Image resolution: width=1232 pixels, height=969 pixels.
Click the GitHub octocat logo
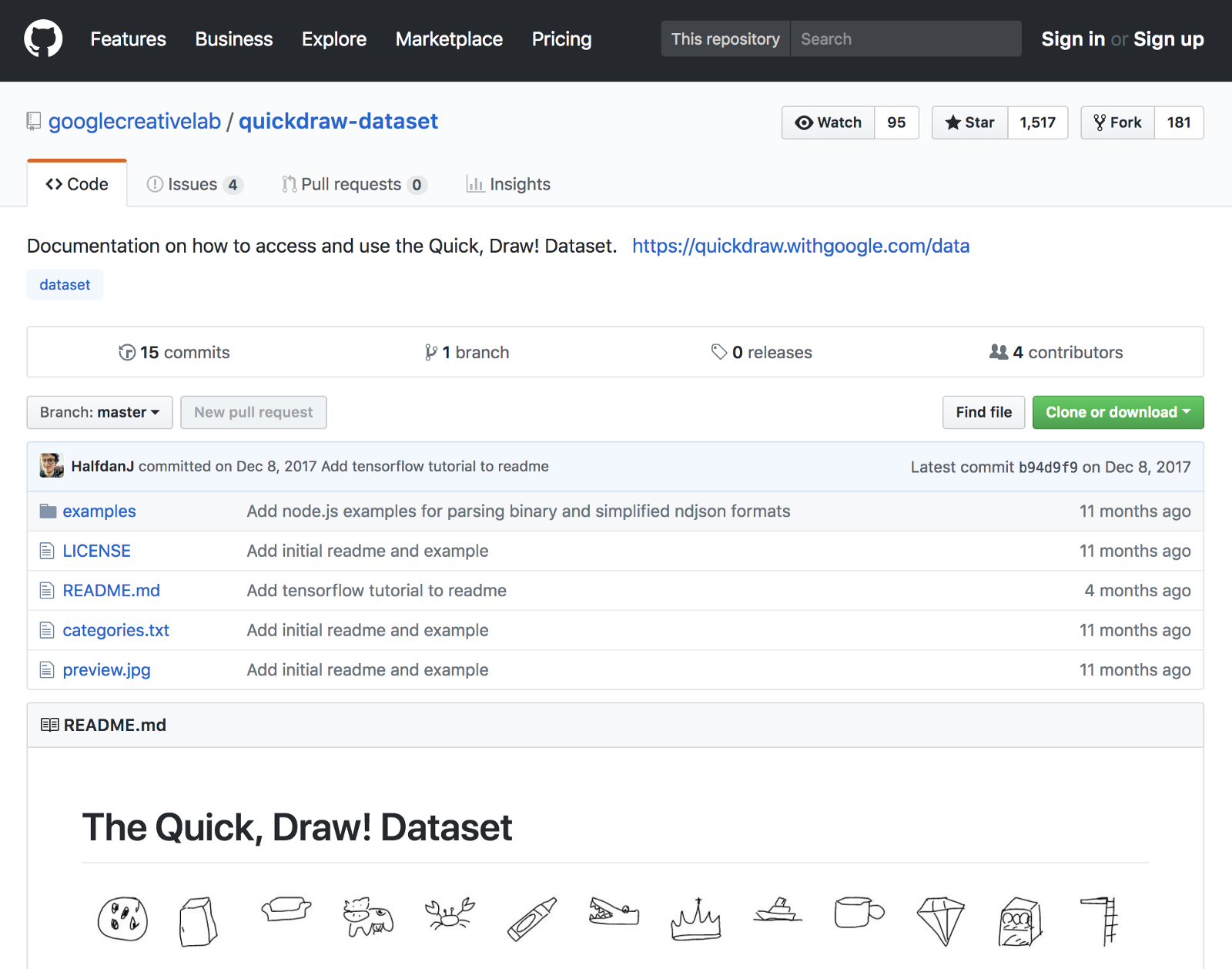pos(43,39)
